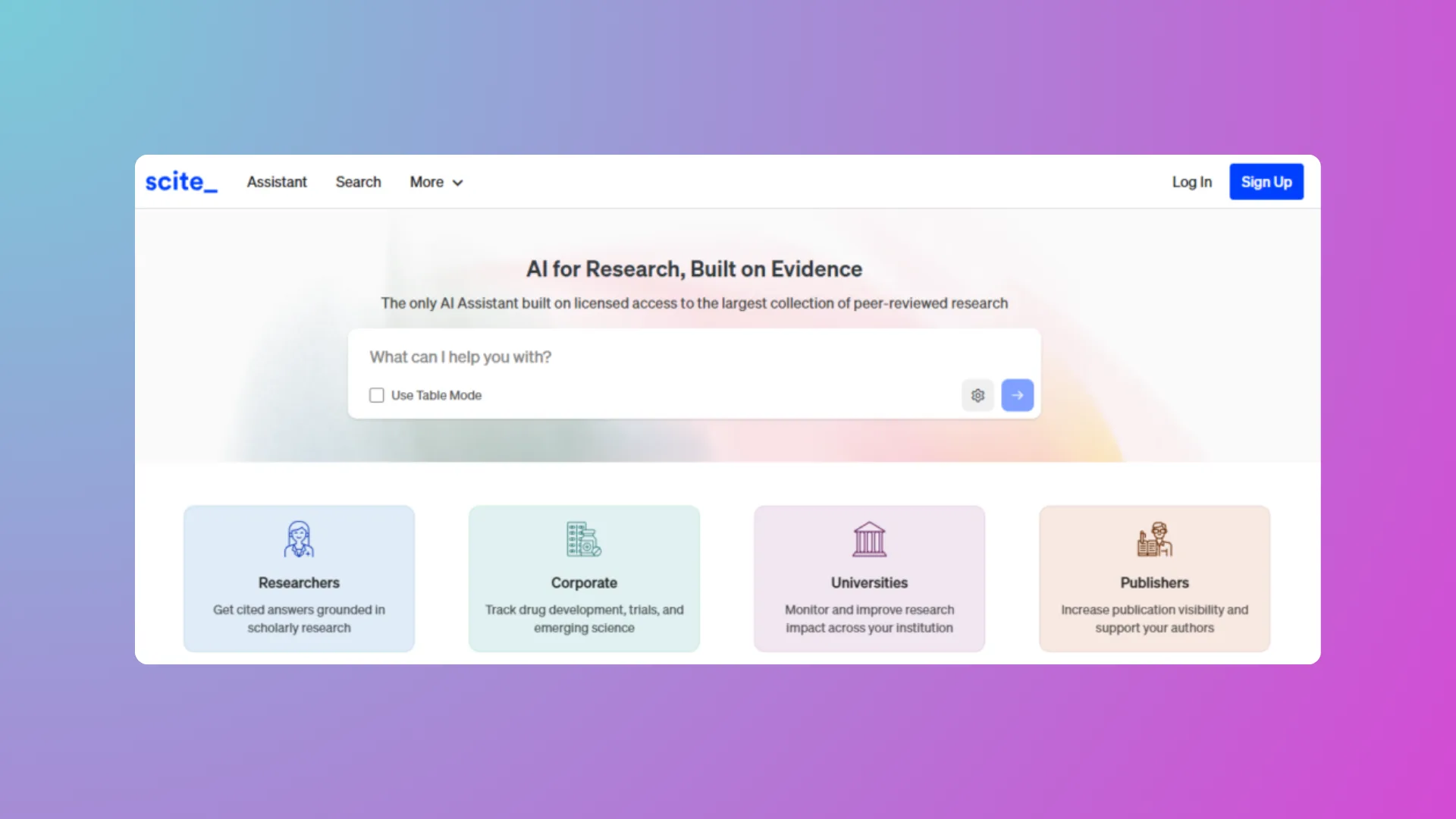This screenshot has width=1456, height=819.
Task: Click the Corporate server icon
Action: [583, 539]
